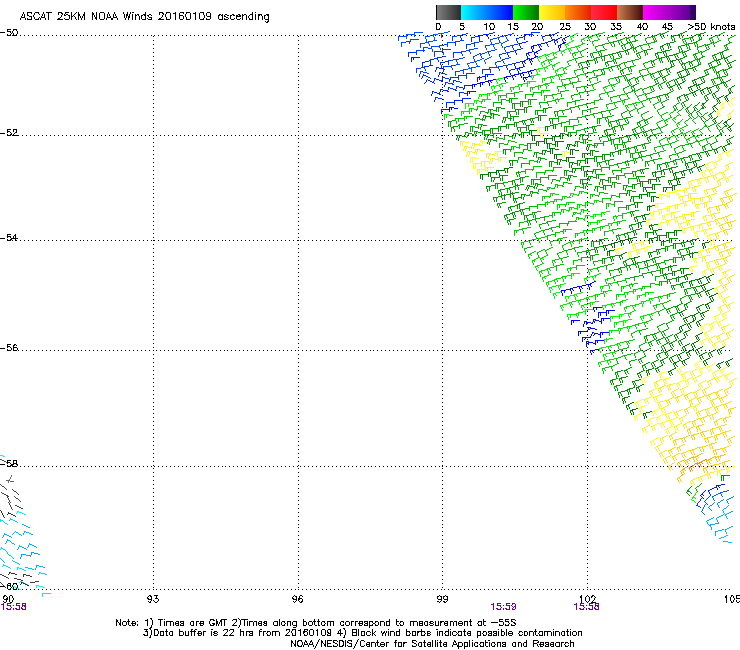The image size is (740, 650).
Task: Click the 96 longitude axis label
Action: pyautogui.click(x=297, y=599)
